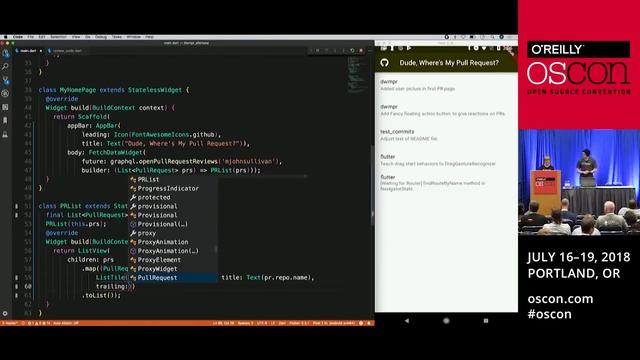Image resolution: width=640 pixels, height=360 pixels.
Task: Click the line and column indicator in status bar
Action: pyautogui.click(x=224, y=323)
